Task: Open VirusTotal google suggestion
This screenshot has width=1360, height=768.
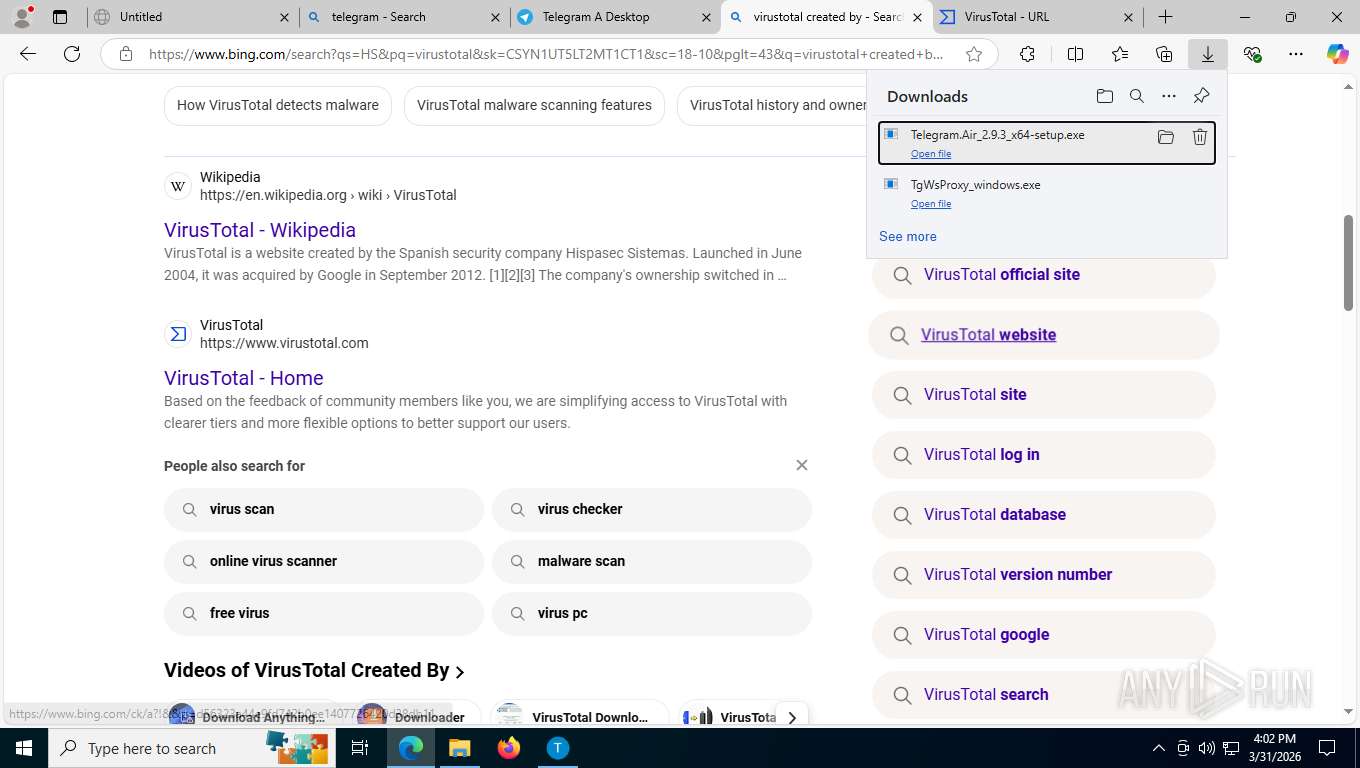Action: (x=1044, y=635)
